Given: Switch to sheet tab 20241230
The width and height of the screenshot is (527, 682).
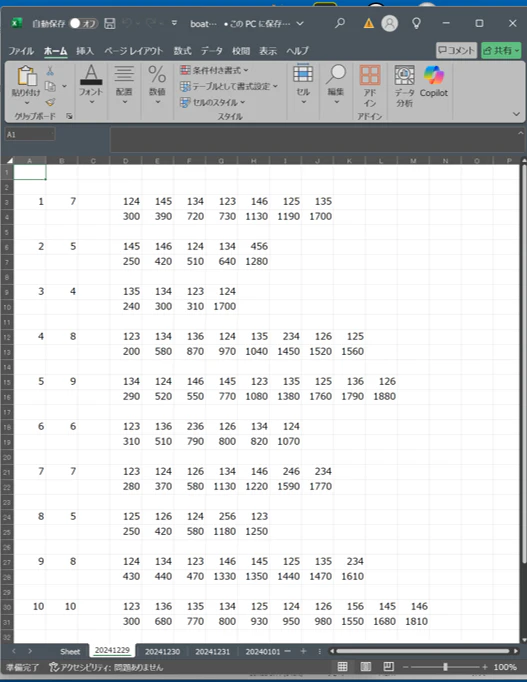Looking at the screenshot, I should tap(162, 652).
